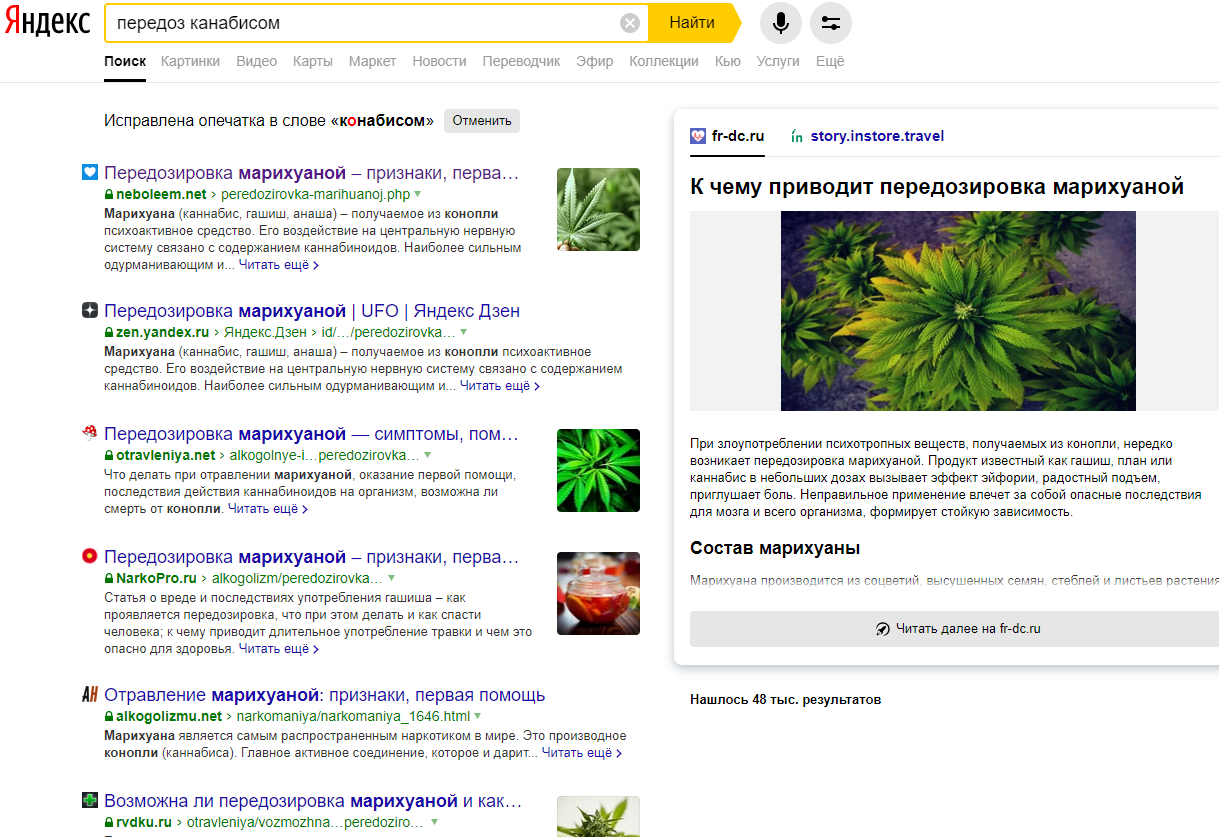Go to the Новости tab

pyautogui.click(x=439, y=61)
